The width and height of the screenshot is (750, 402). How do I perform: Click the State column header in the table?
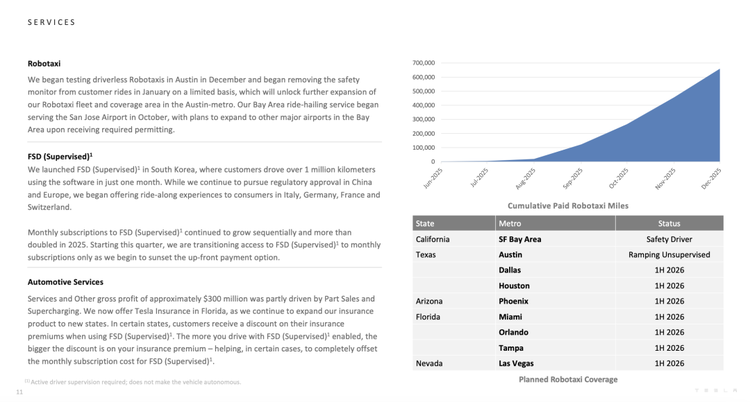(x=425, y=223)
